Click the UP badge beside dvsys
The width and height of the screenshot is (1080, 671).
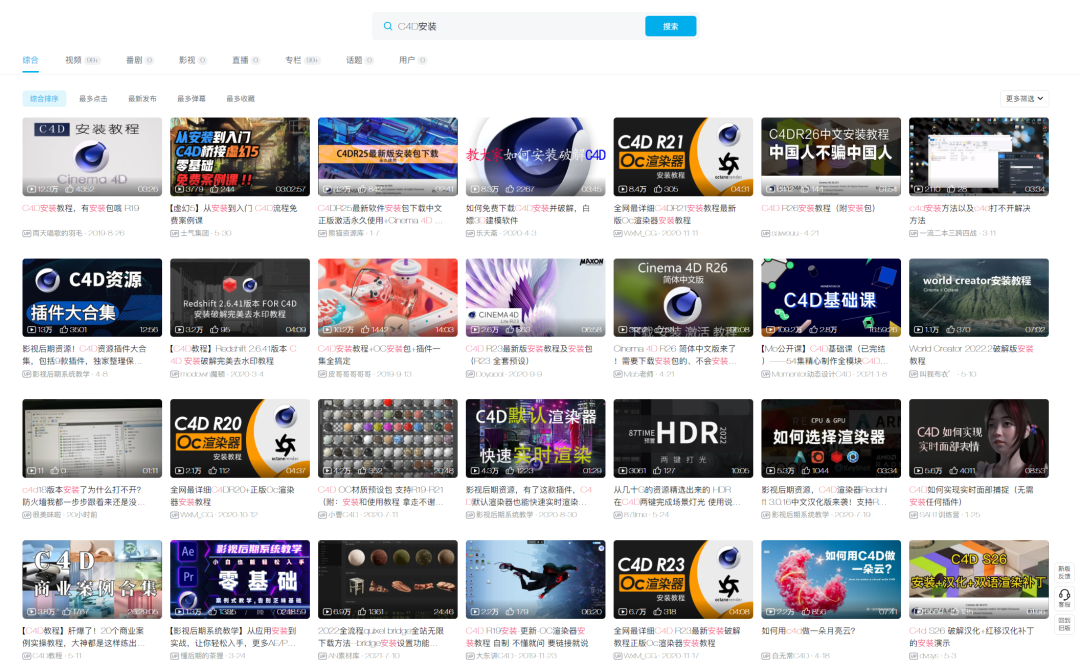(913, 656)
